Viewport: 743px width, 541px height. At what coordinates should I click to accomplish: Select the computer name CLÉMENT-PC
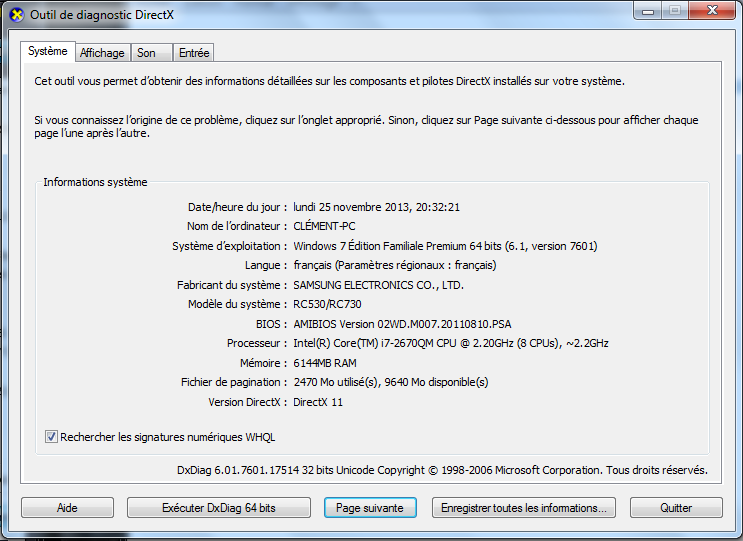tap(324, 226)
